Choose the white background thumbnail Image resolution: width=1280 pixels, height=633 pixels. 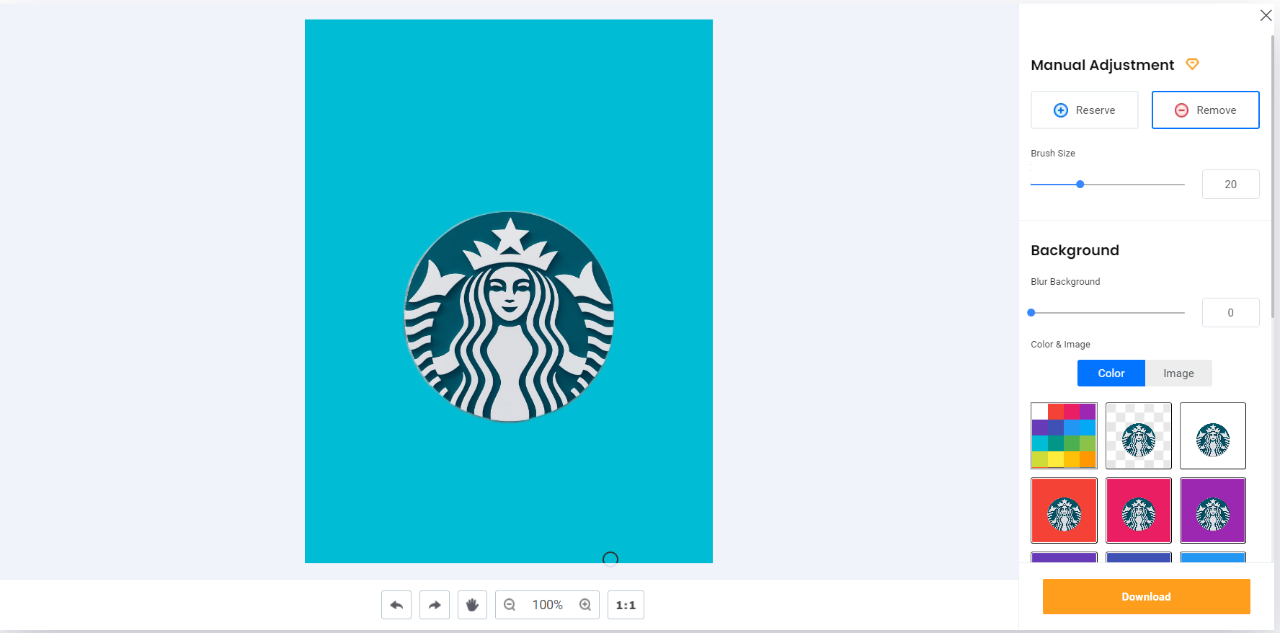[1213, 436]
